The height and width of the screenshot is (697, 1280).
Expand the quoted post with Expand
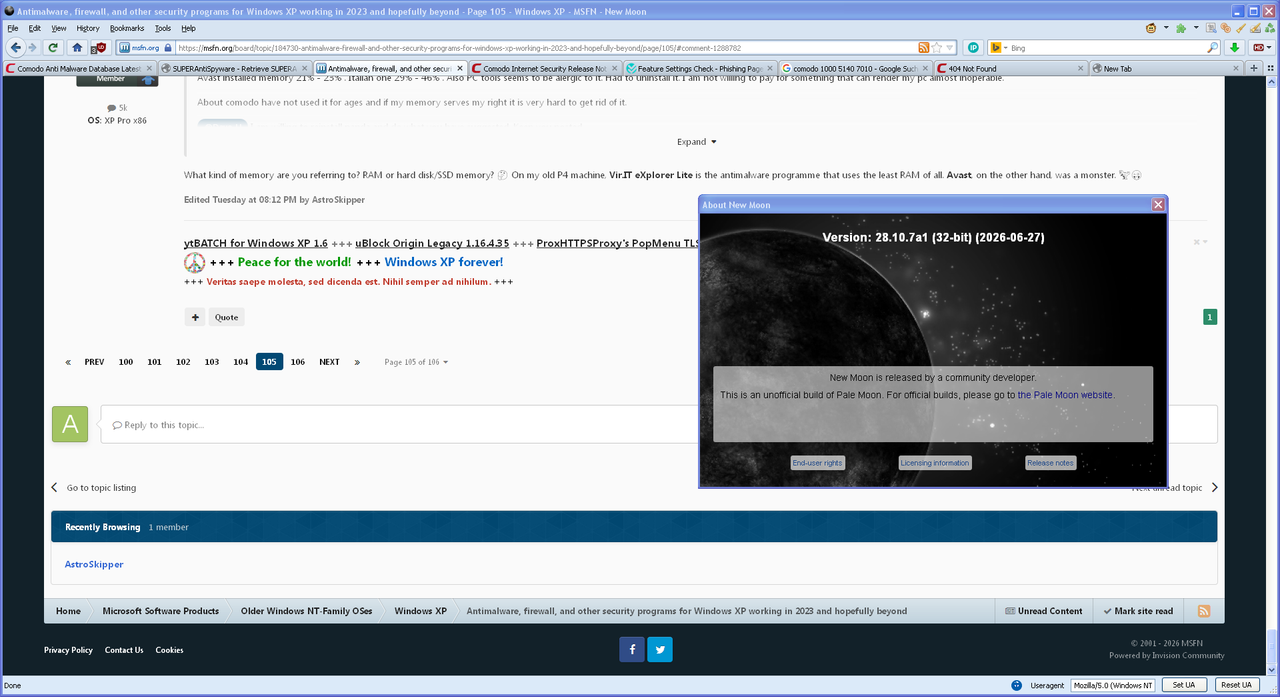(x=697, y=142)
